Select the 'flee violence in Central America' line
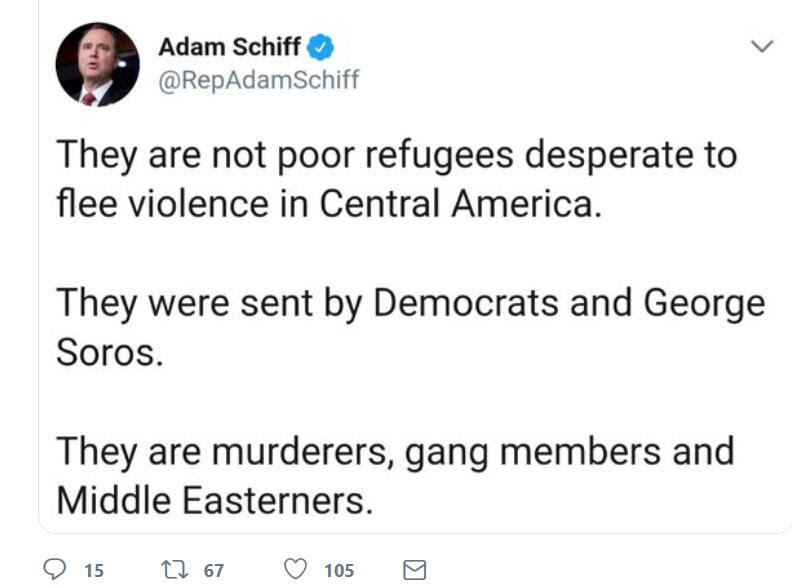The image size is (792, 588). point(329,204)
